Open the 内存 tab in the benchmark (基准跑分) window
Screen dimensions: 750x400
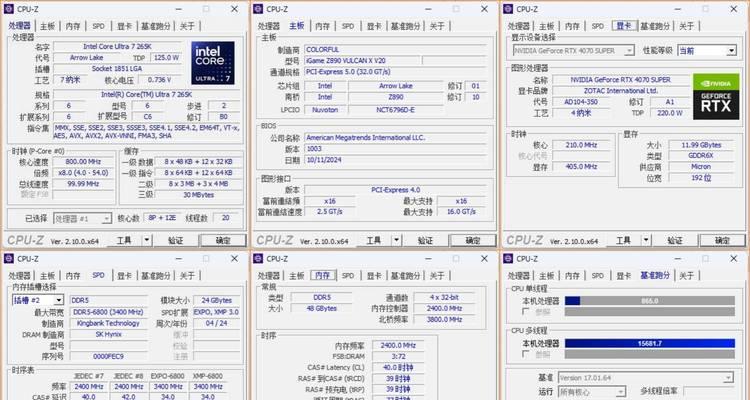(x=572, y=276)
